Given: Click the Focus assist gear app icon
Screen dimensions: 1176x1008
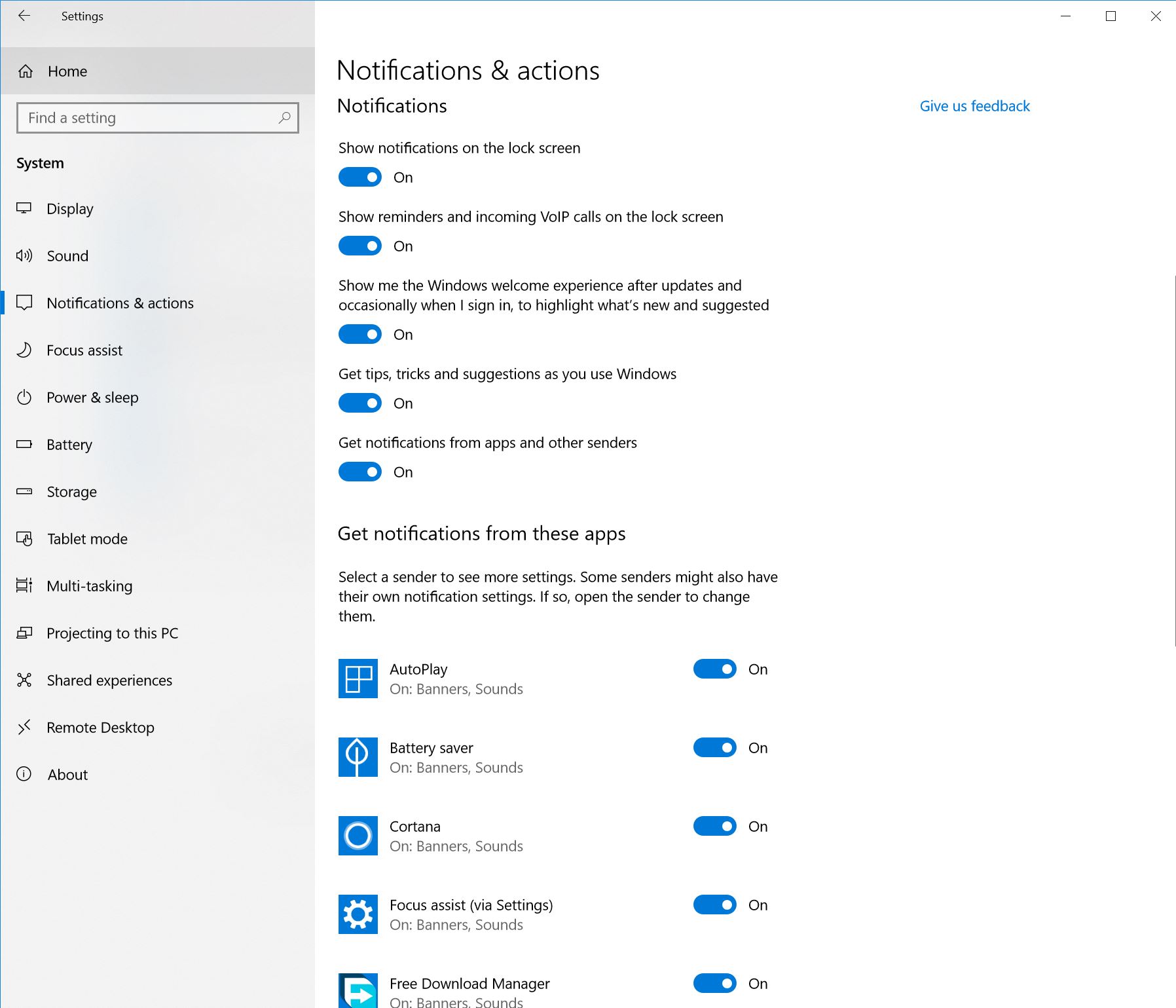Looking at the screenshot, I should tap(358, 914).
